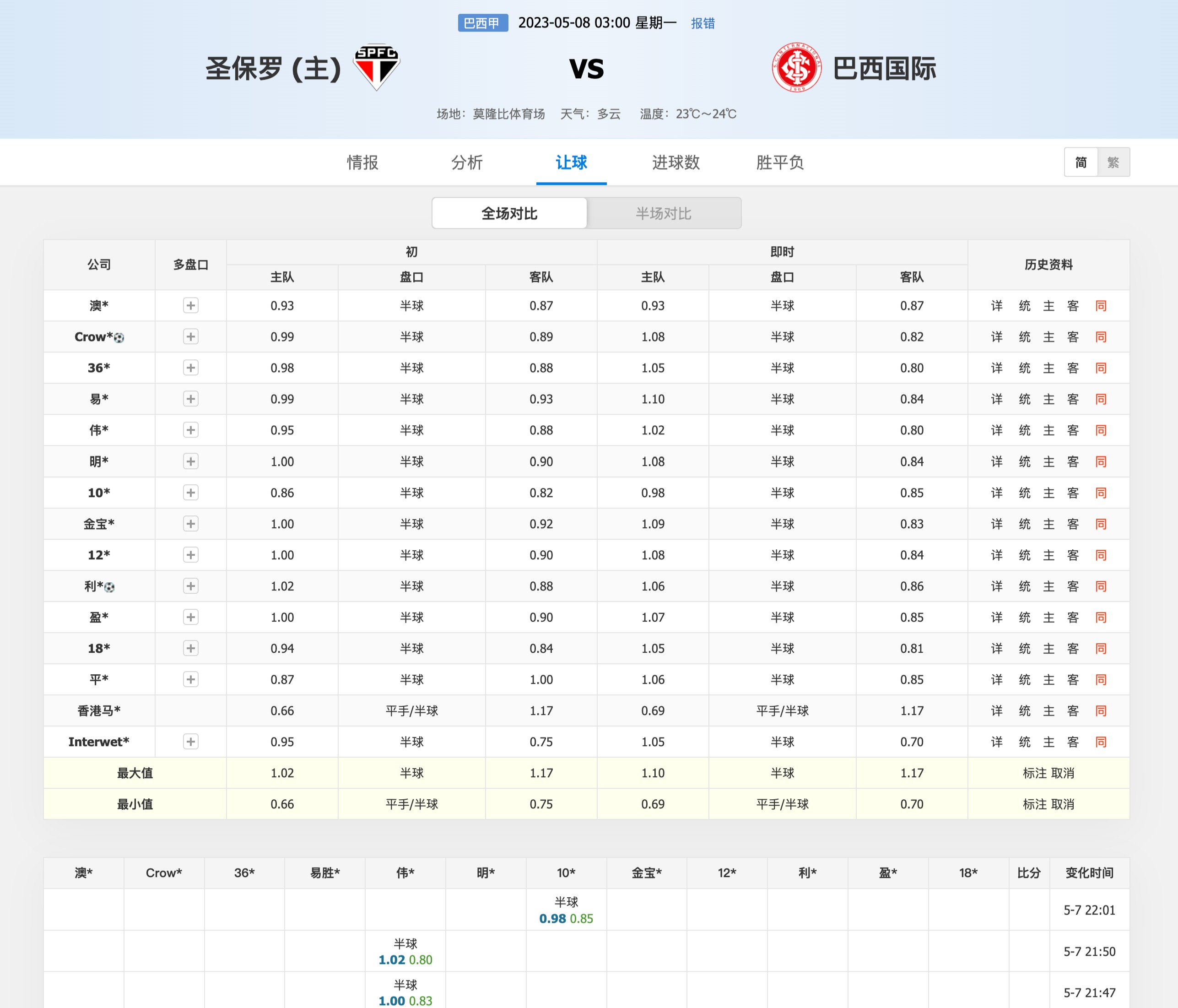Click the 历史资料 column header

(x=1048, y=265)
